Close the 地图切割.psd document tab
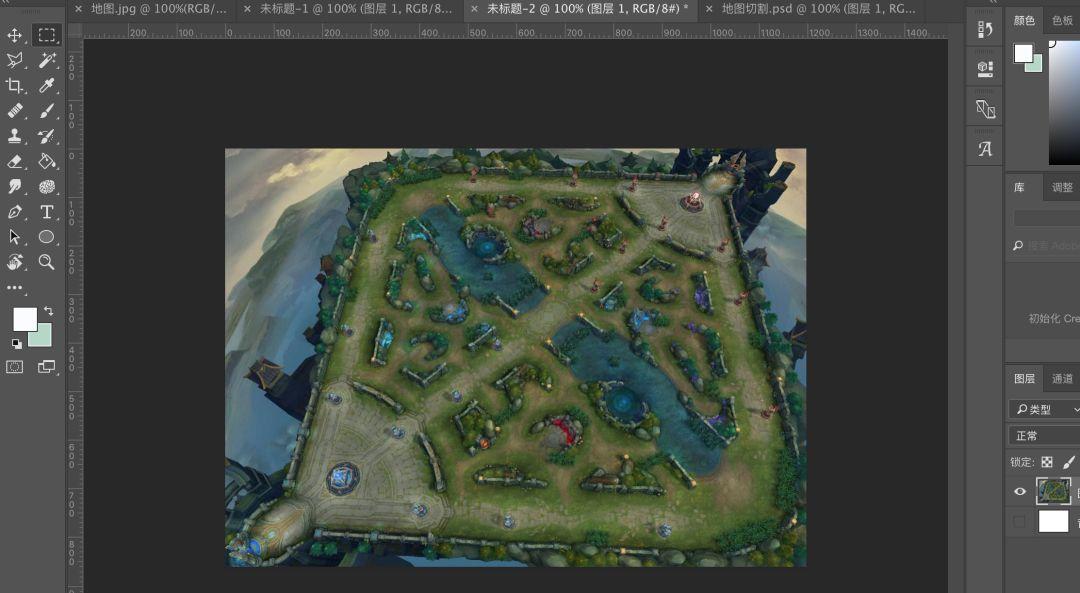This screenshot has width=1080, height=593. coord(709,9)
